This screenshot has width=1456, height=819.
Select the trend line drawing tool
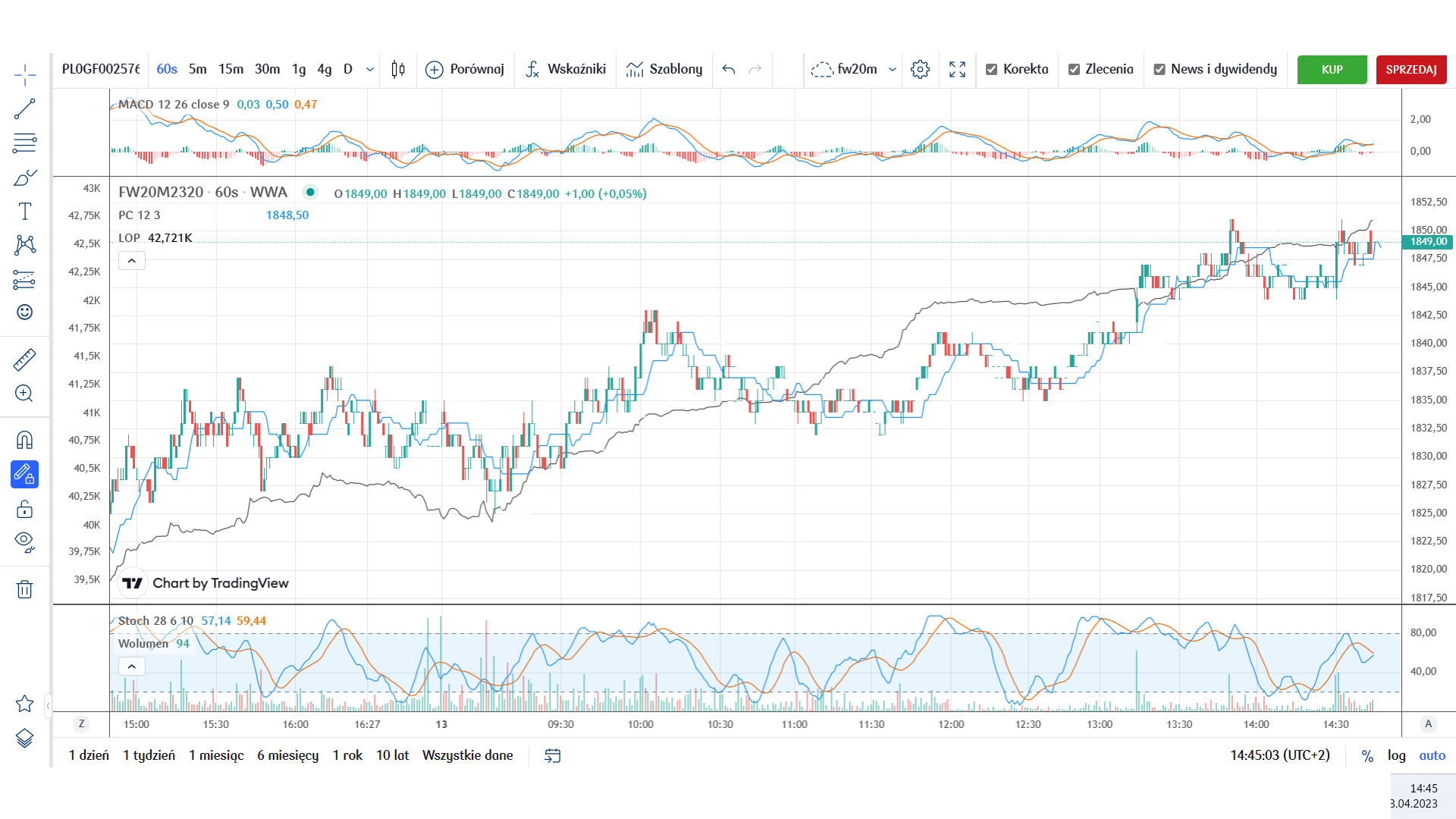coord(24,109)
